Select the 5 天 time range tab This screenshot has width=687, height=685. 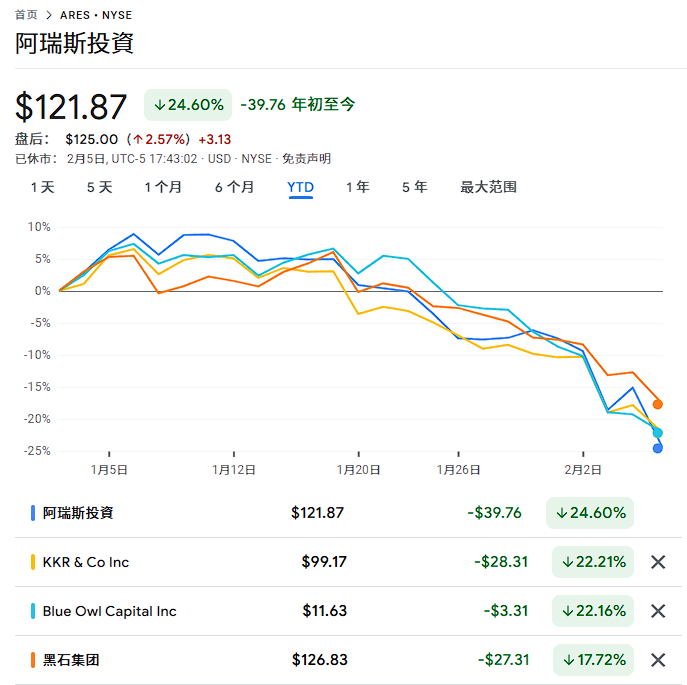[99, 187]
